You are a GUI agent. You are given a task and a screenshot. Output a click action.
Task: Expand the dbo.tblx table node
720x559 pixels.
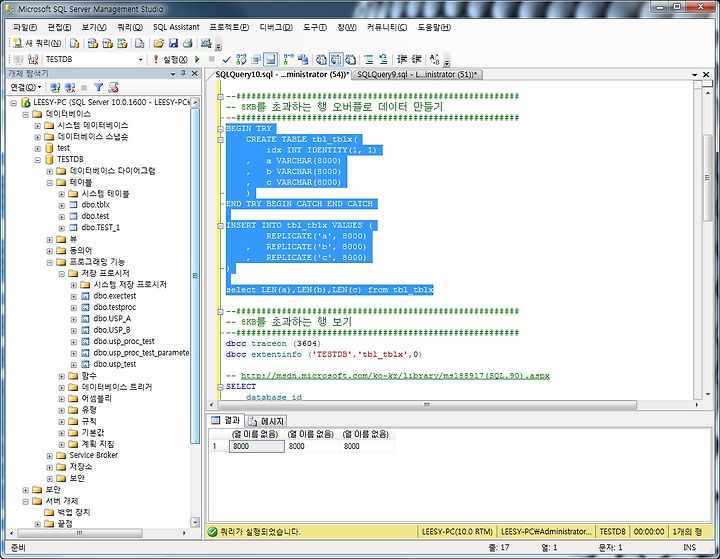point(62,205)
